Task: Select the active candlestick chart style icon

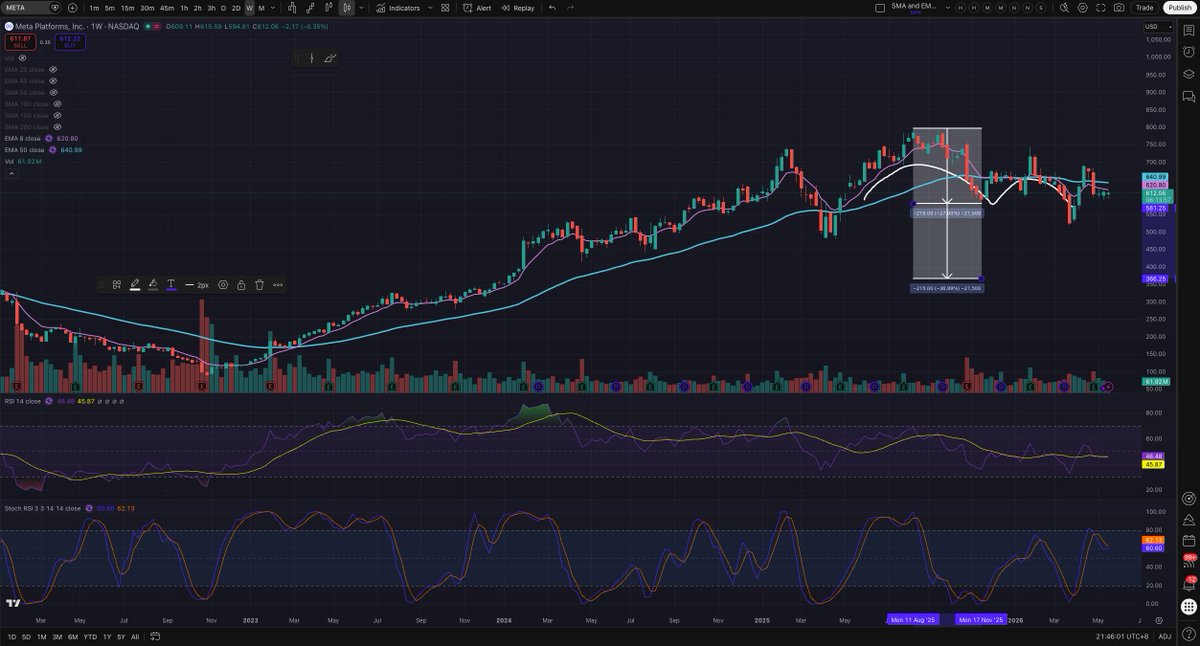Action: coord(347,7)
